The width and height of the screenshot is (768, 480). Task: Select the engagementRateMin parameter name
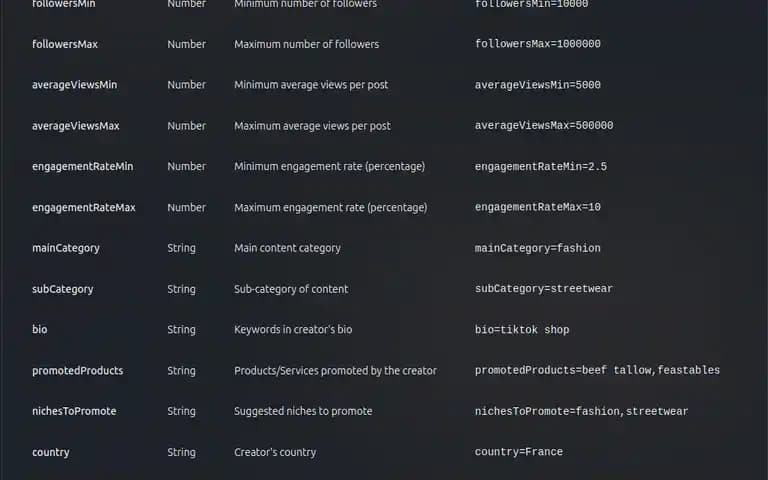(x=83, y=167)
